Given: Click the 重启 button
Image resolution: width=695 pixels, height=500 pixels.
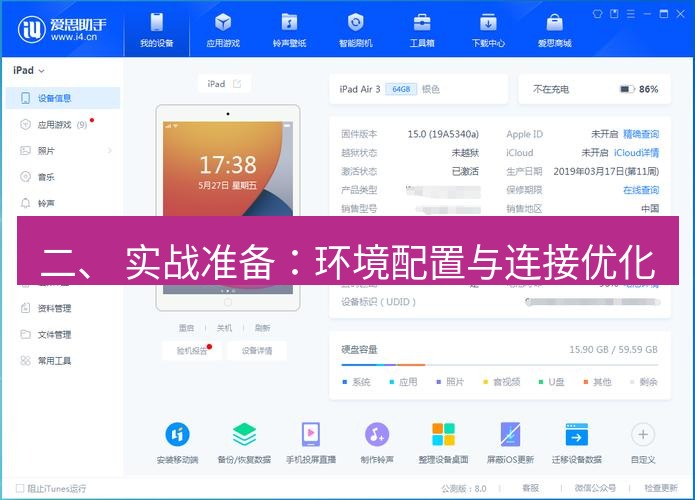Looking at the screenshot, I should [186, 328].
